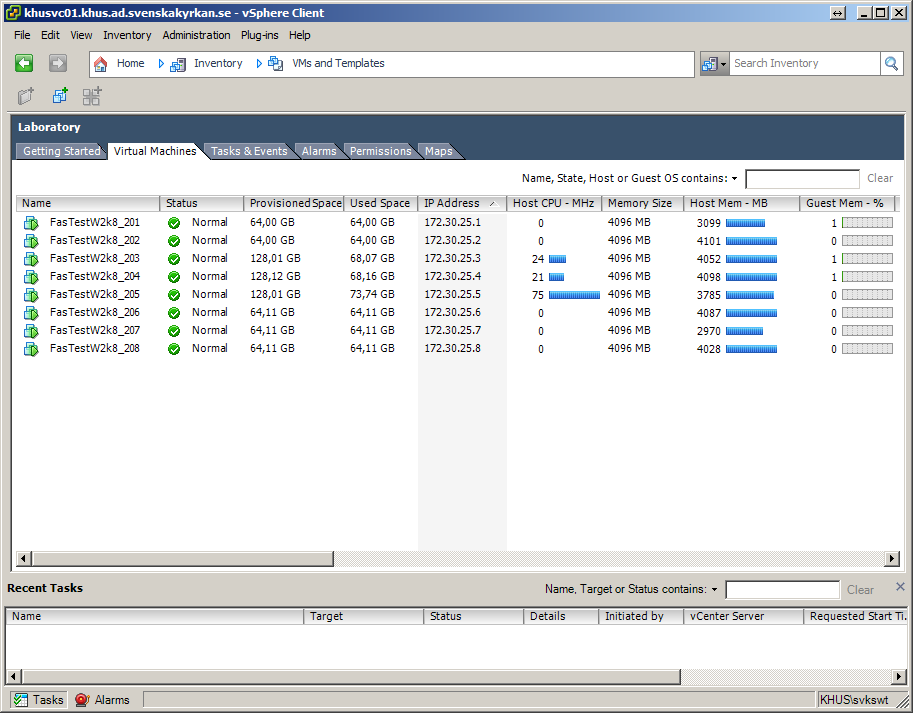
Task: Open the Help menu
Action: (300, 35)
